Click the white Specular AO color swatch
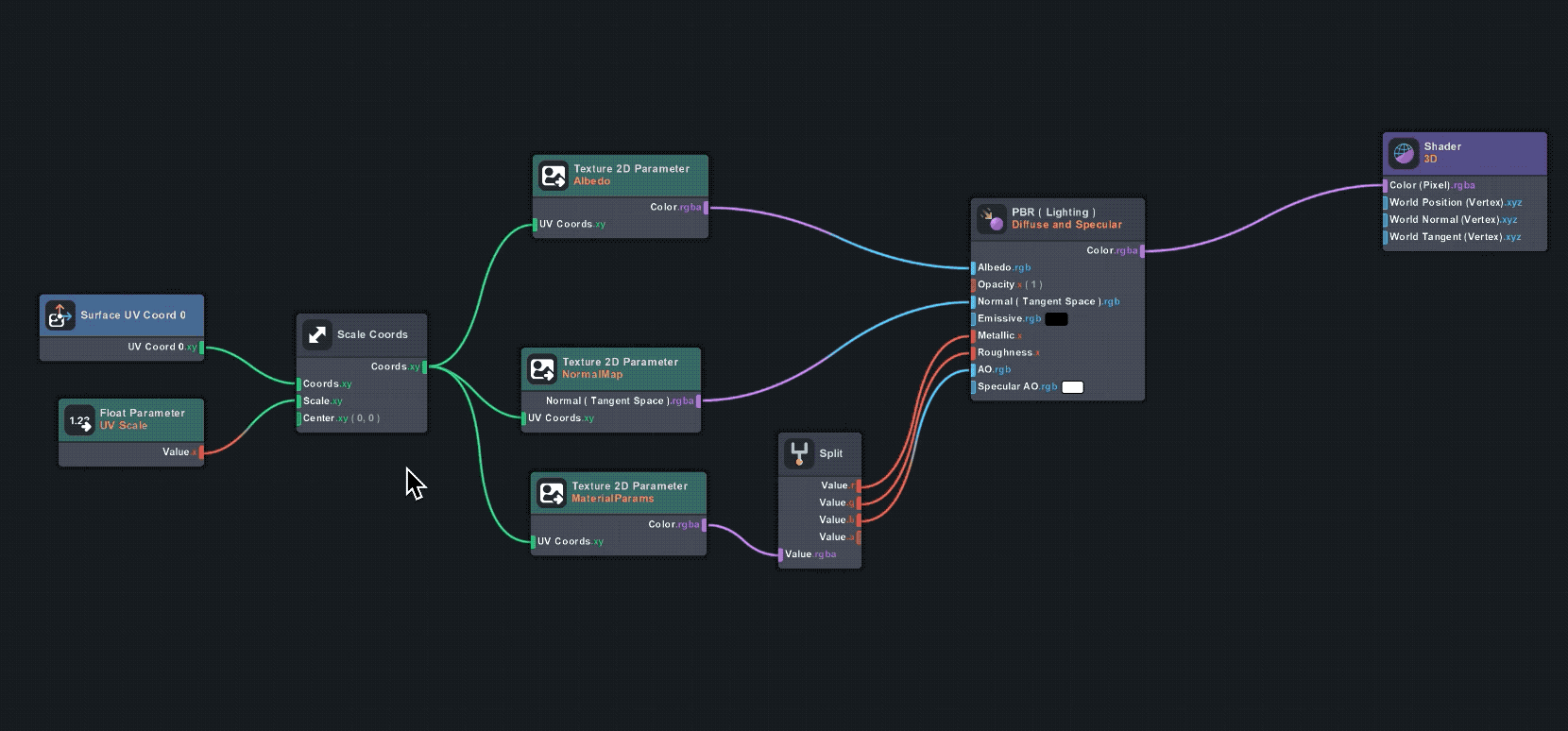 click(x=1072, y=387)
